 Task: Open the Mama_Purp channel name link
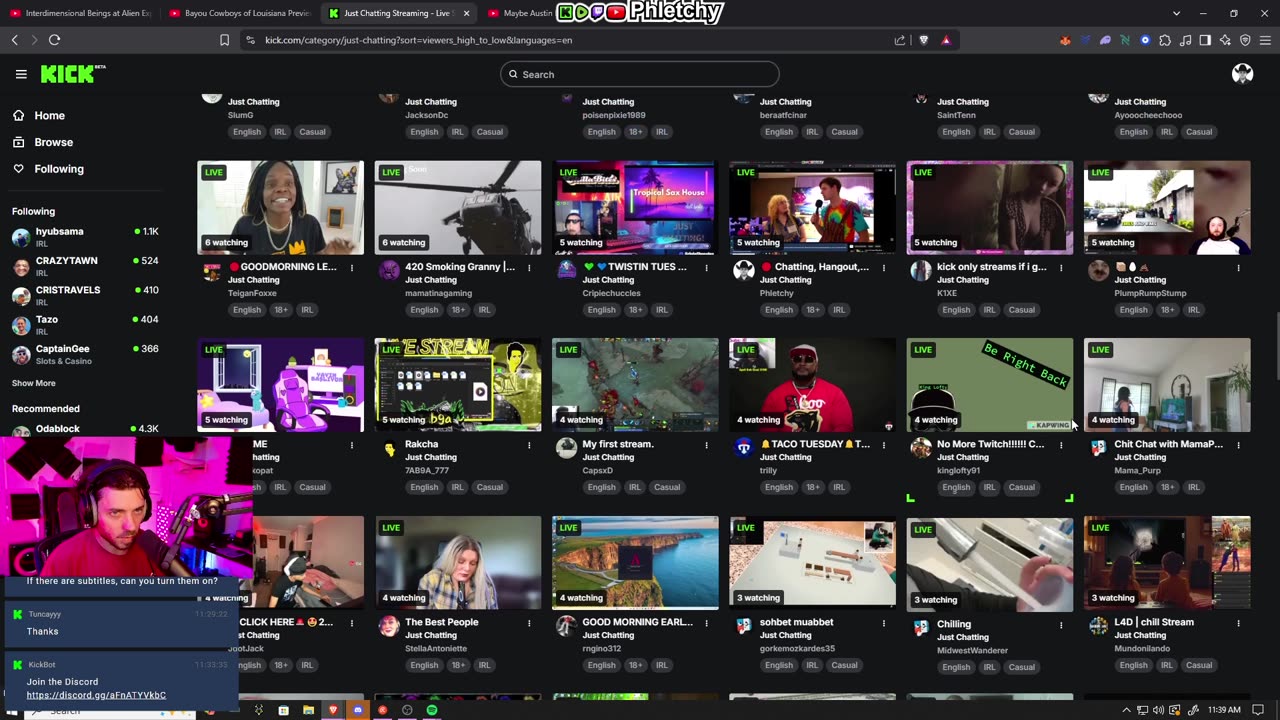click(1139, 470)
